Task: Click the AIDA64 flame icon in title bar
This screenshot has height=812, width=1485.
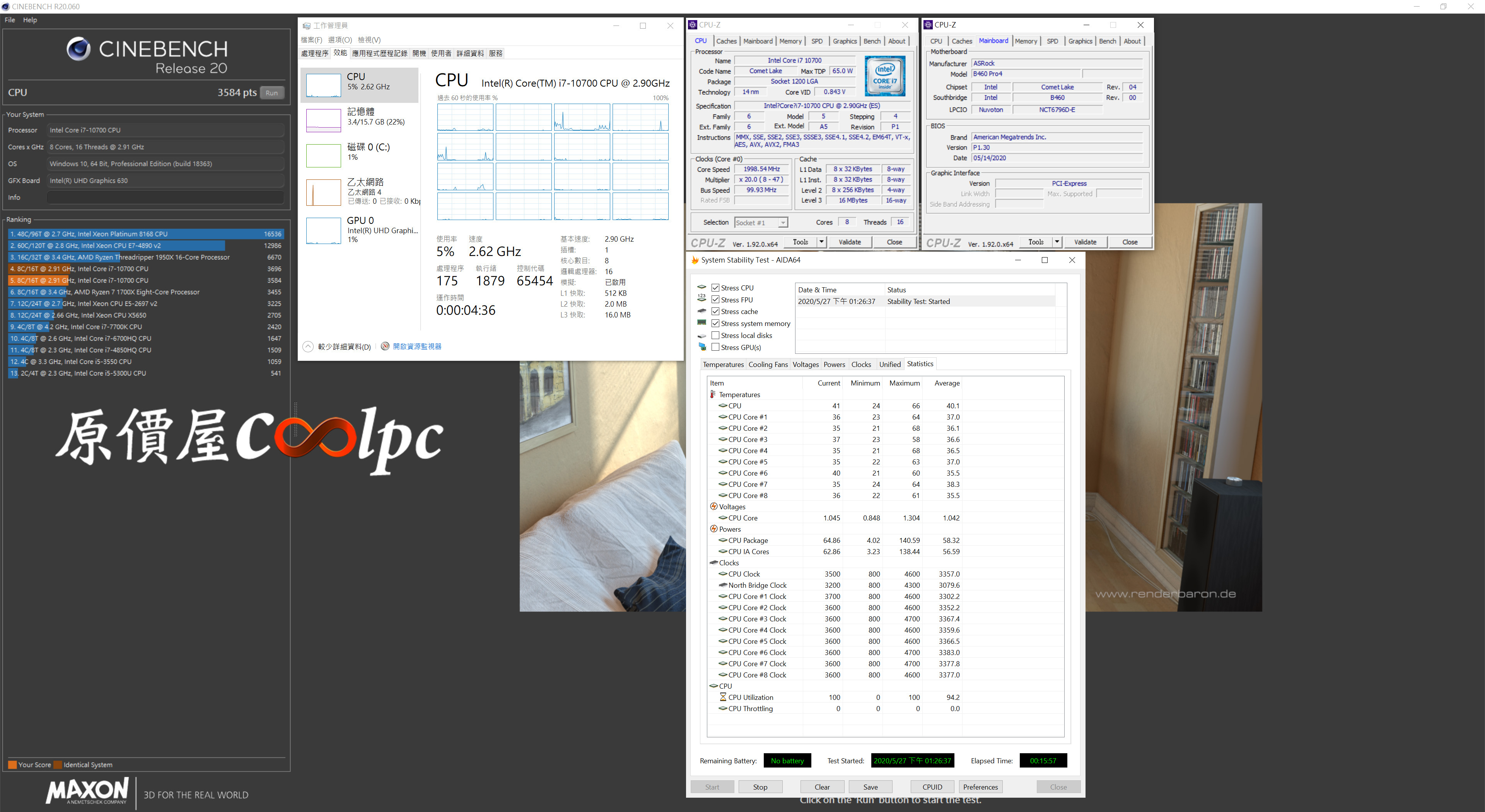Action: [x=694, y=260]
